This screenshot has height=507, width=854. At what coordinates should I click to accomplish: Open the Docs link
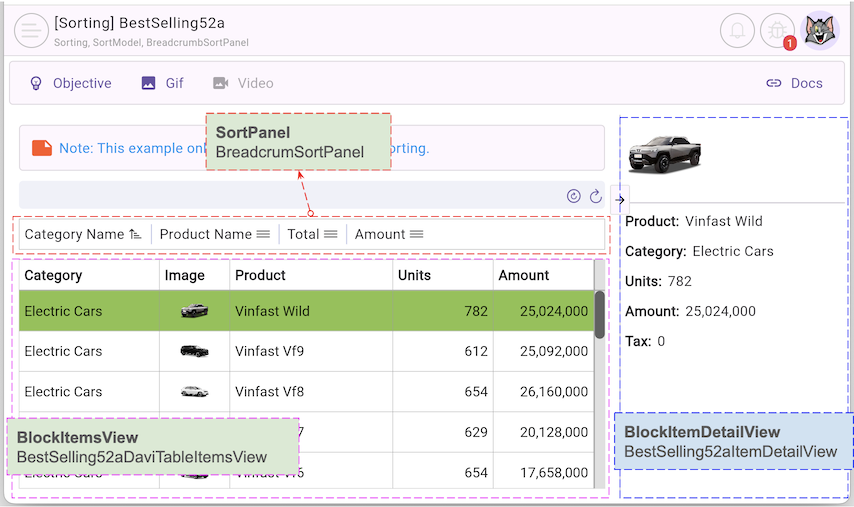pyautogui.click(x=794, y=83)
